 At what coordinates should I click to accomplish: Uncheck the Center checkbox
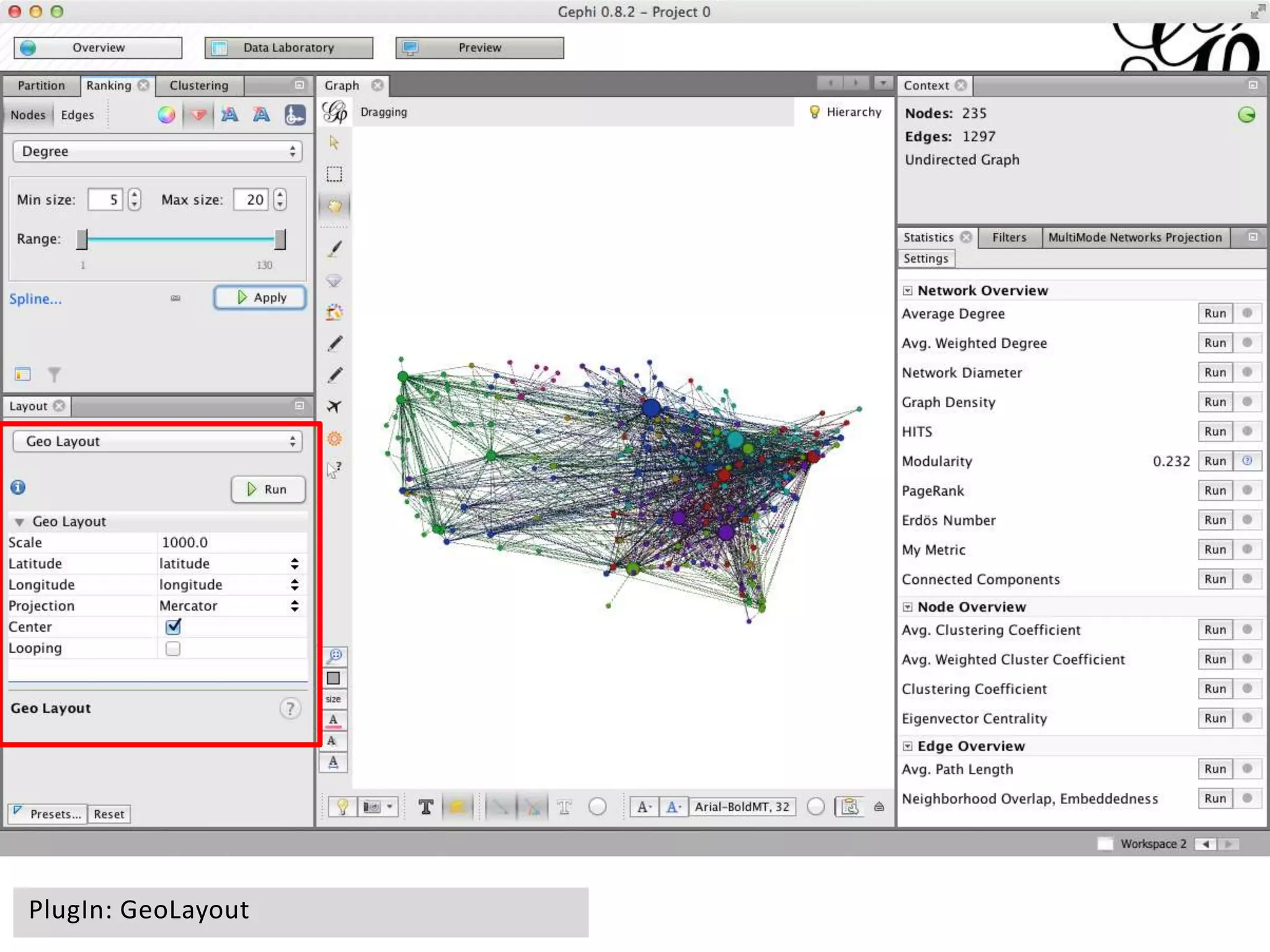[173, 627]
